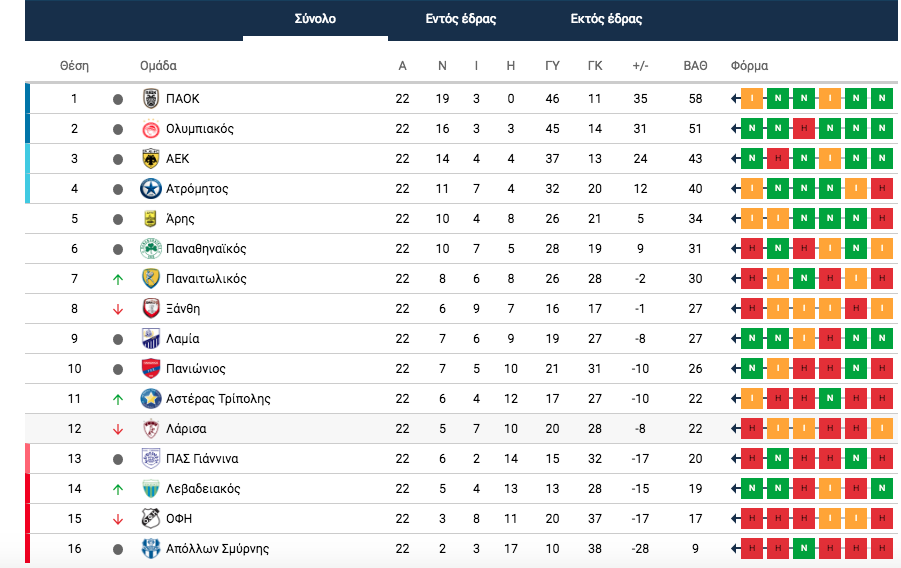Image resolution: width=901 pixels, height=568 pixels.
Task: Select the Σύνολο tab
Action: pyautogui.click(x=315, y=19)
